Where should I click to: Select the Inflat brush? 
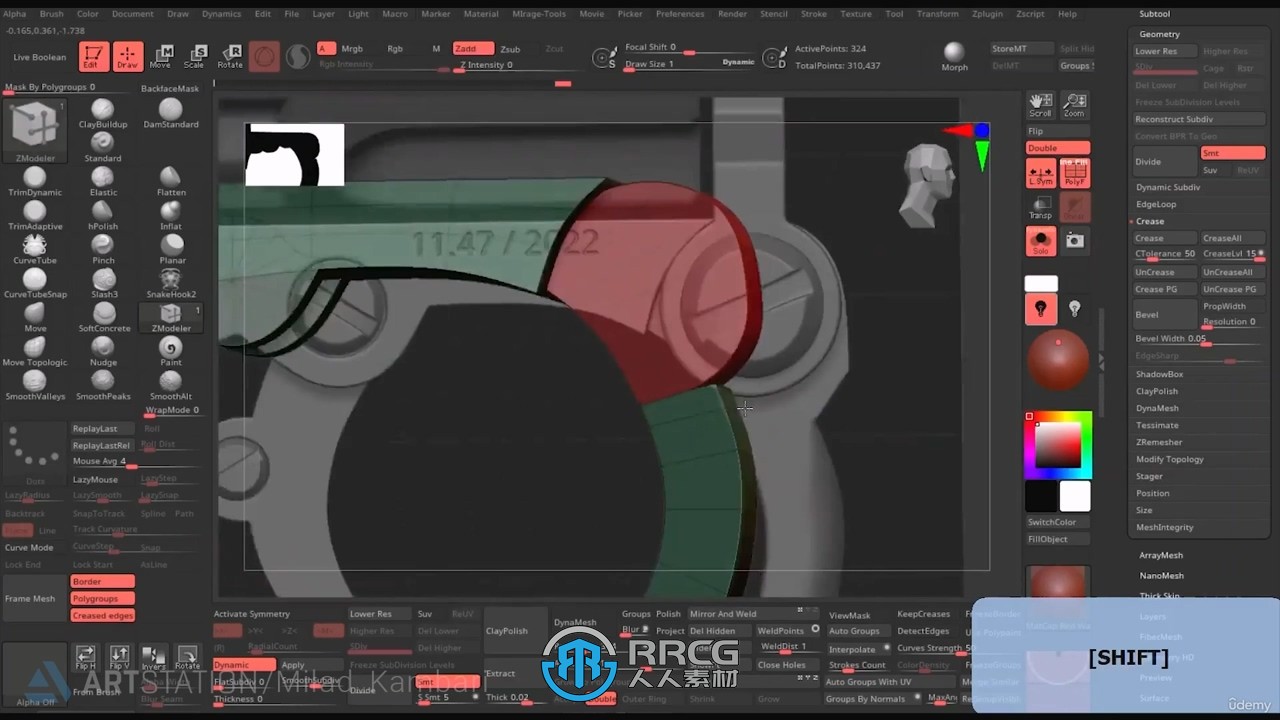click(x=171, y=216)
